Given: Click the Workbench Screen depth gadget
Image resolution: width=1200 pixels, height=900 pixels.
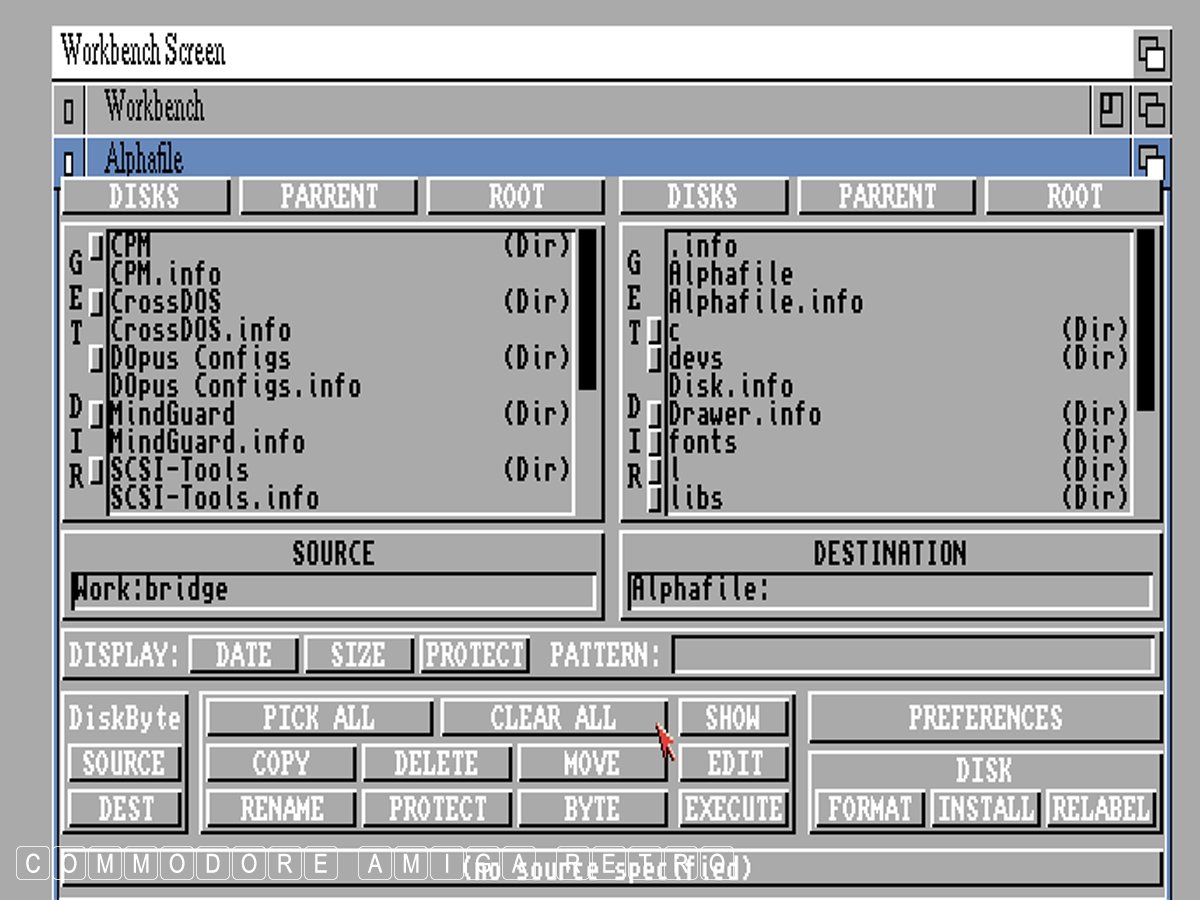Looking at the screenshot, I should tap(1151, 52).
